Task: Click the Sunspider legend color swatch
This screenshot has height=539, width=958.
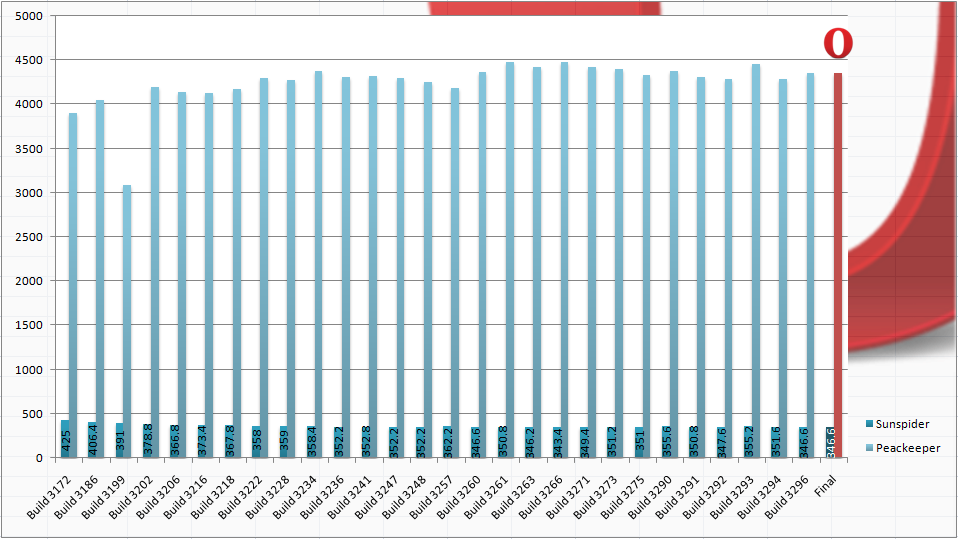Action: 867,425
